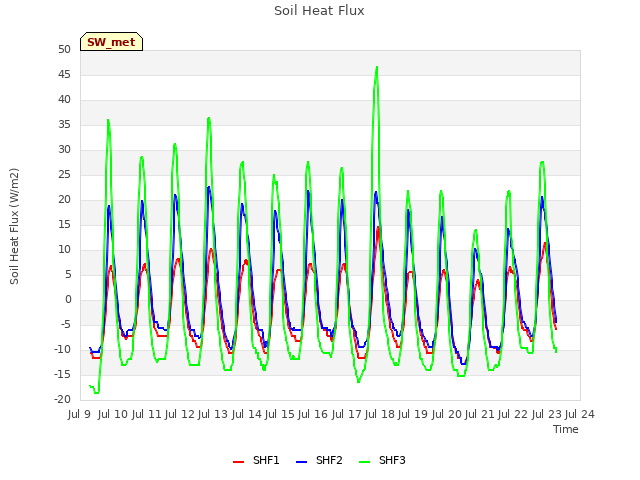This screenshot has height=480, width=640.
Task: Click the Jul 10 x-axis label
Action: [x=113, y=414]
